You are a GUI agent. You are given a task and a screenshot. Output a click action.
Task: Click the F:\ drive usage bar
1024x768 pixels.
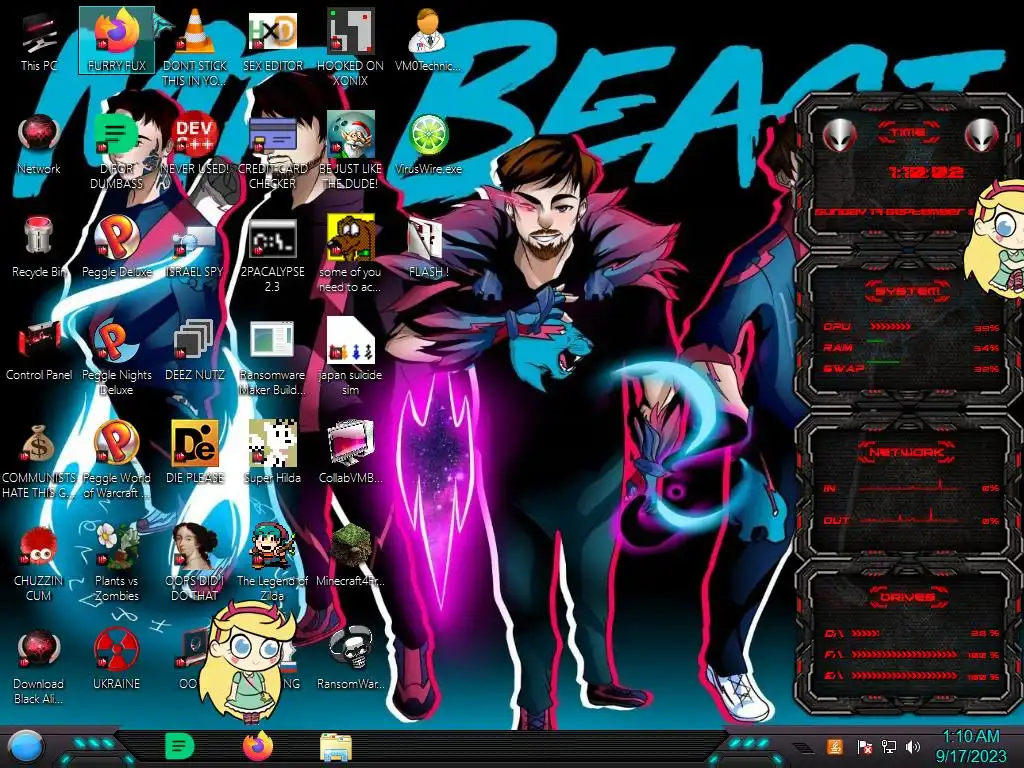tap(904, 654)
